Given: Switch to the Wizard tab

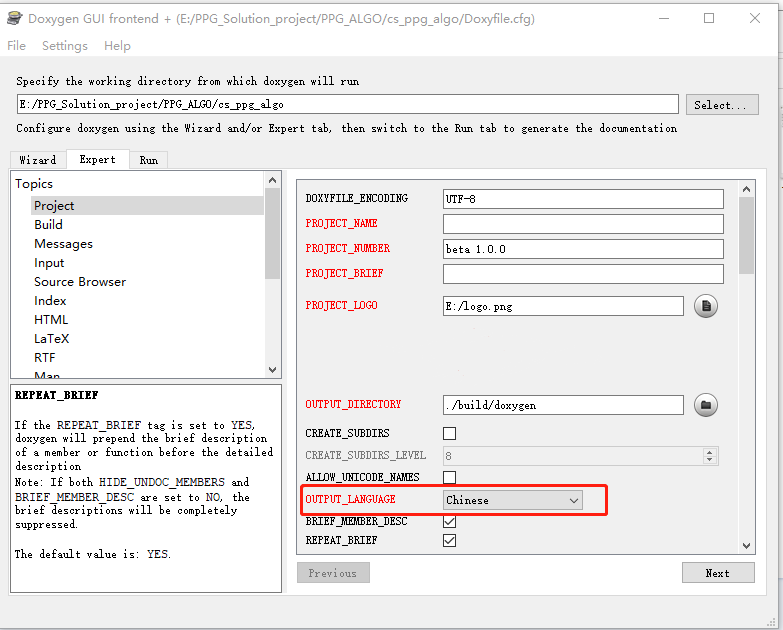Looking at the screenshot, I should click(38, 160).
